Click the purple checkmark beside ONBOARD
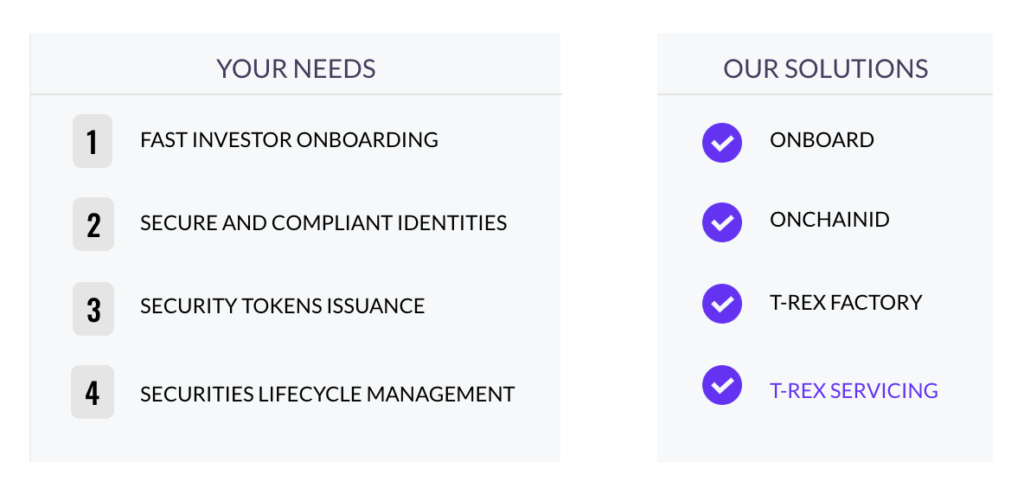The width and height of the screenshot is (1024, 488). click(722, 142)
